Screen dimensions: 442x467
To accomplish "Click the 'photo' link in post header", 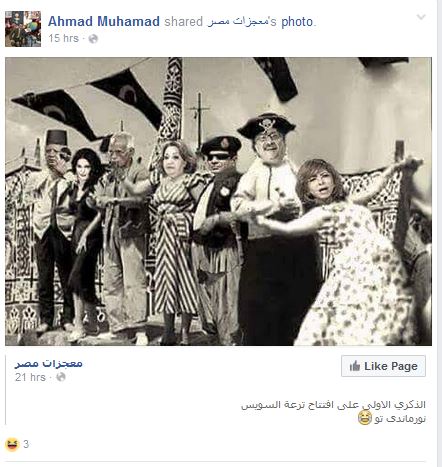I will pos(297,22).
